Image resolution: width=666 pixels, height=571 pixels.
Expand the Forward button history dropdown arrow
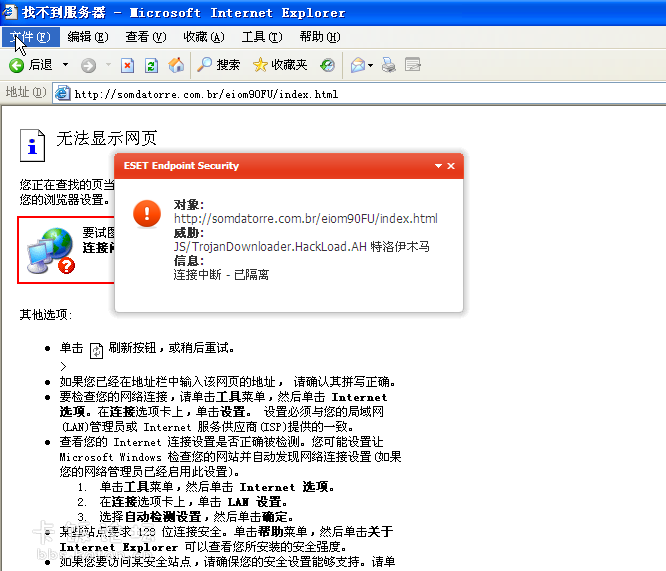click(x=106, y=65)
